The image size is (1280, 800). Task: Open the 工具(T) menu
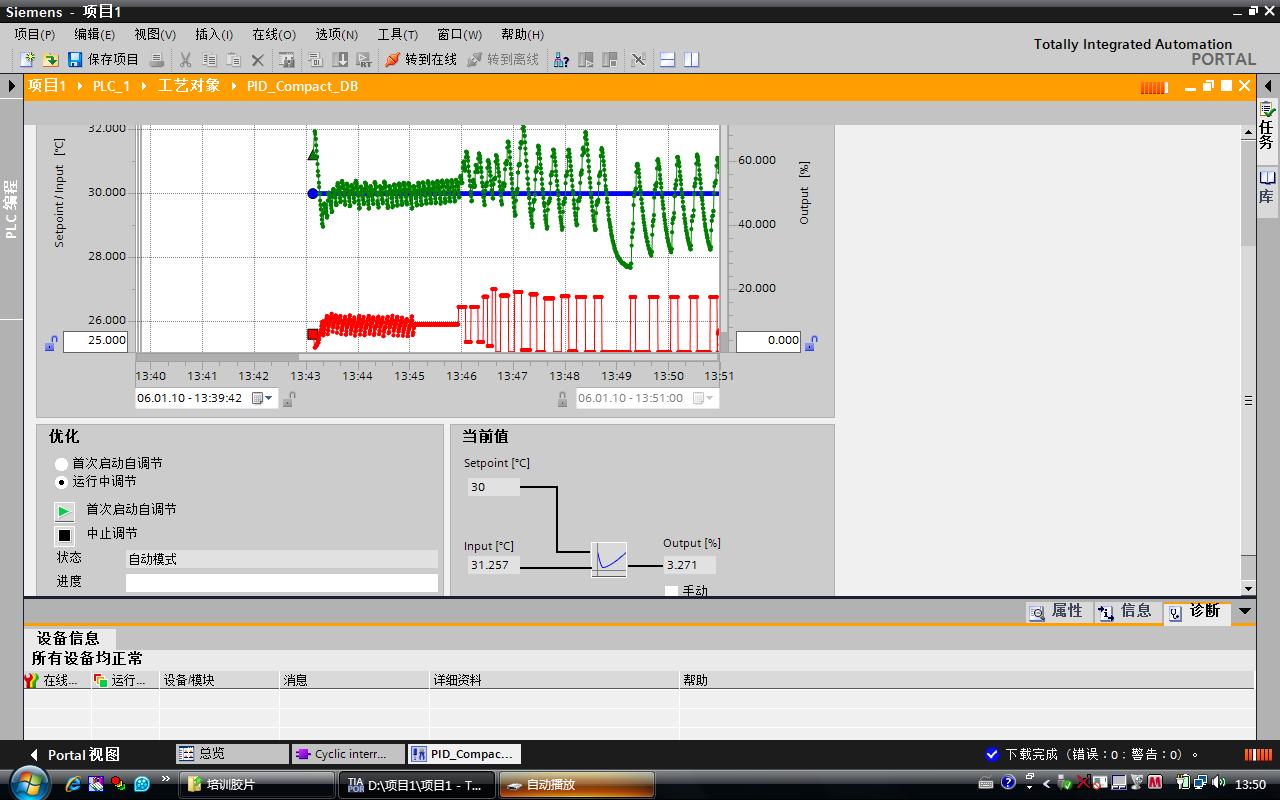(x=398, y=35)
